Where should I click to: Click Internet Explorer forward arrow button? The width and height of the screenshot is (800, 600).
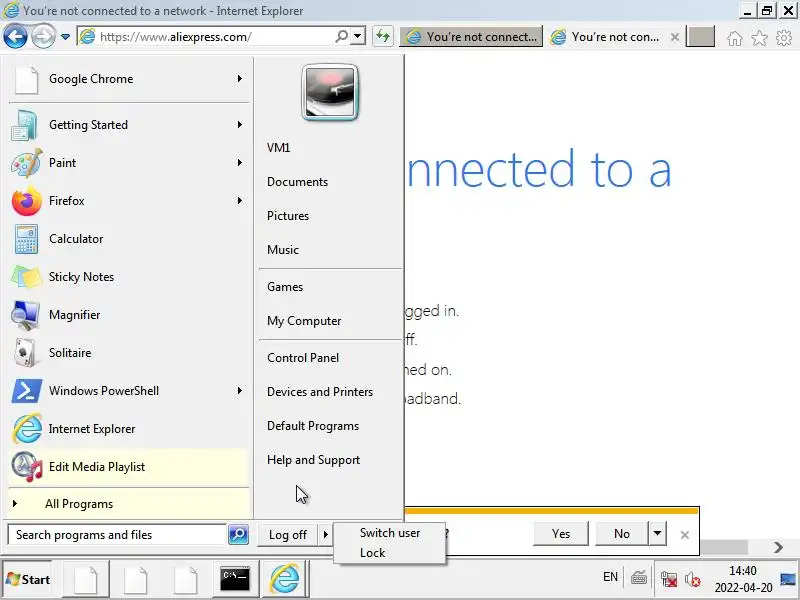(43, 37)
